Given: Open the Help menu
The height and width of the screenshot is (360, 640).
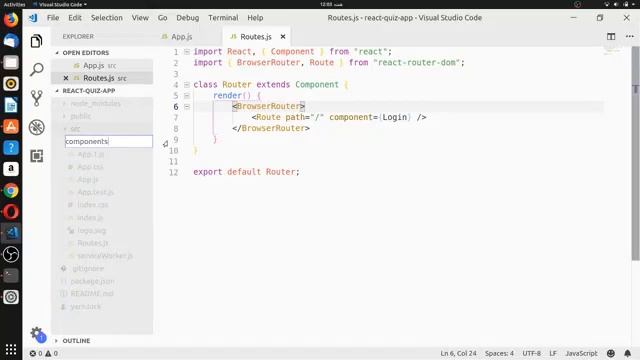Looking at the screenshot, I should coord(255,18).
